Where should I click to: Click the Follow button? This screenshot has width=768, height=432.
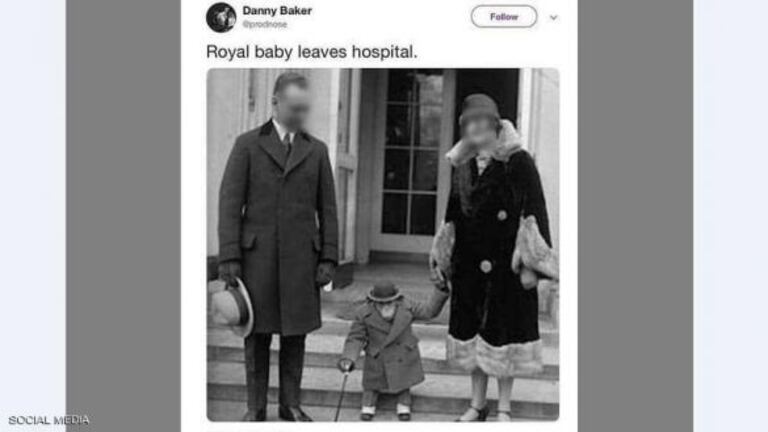[504, 17]
